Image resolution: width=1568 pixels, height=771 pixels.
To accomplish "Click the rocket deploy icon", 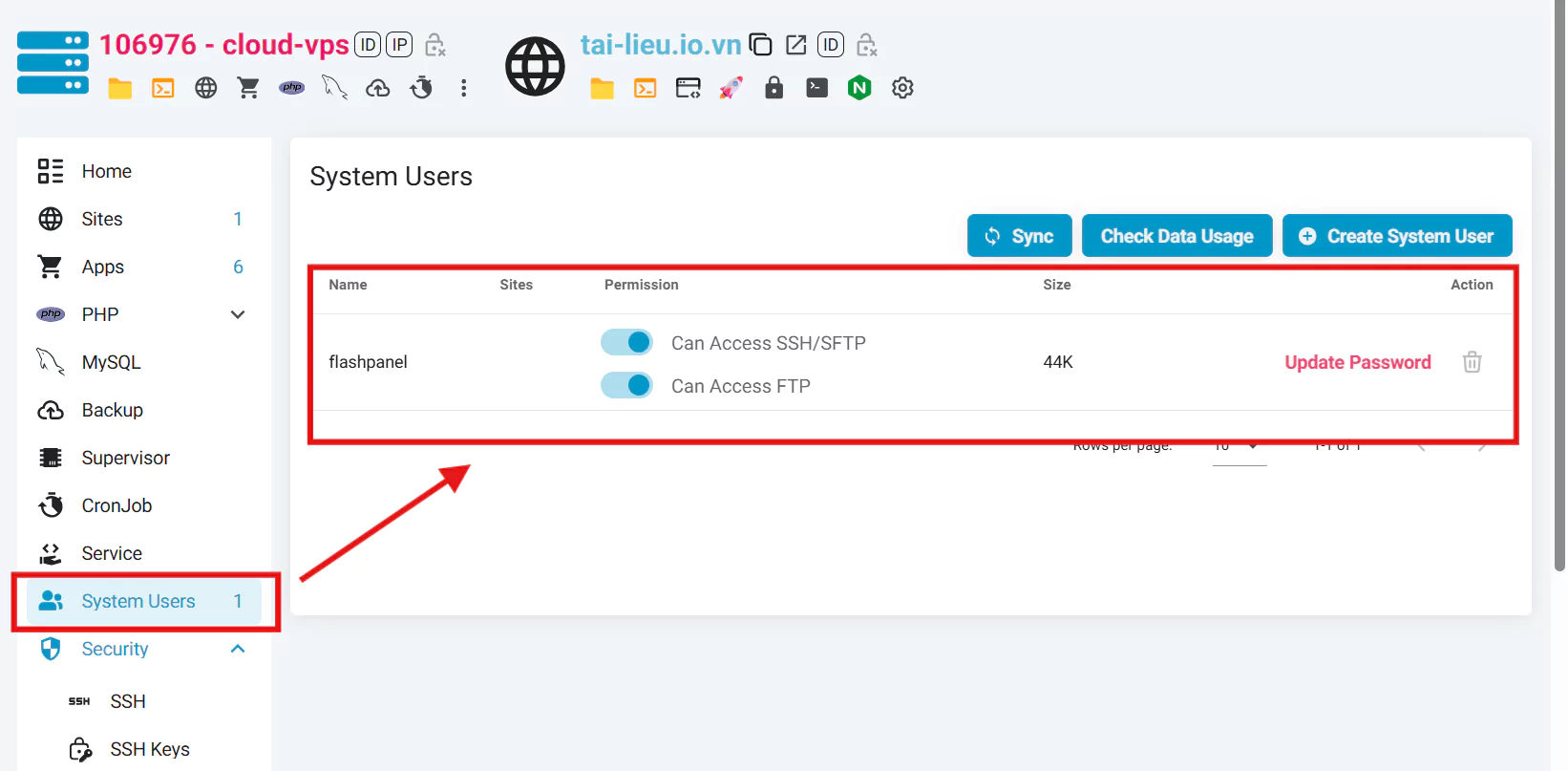I will (731, 88).
